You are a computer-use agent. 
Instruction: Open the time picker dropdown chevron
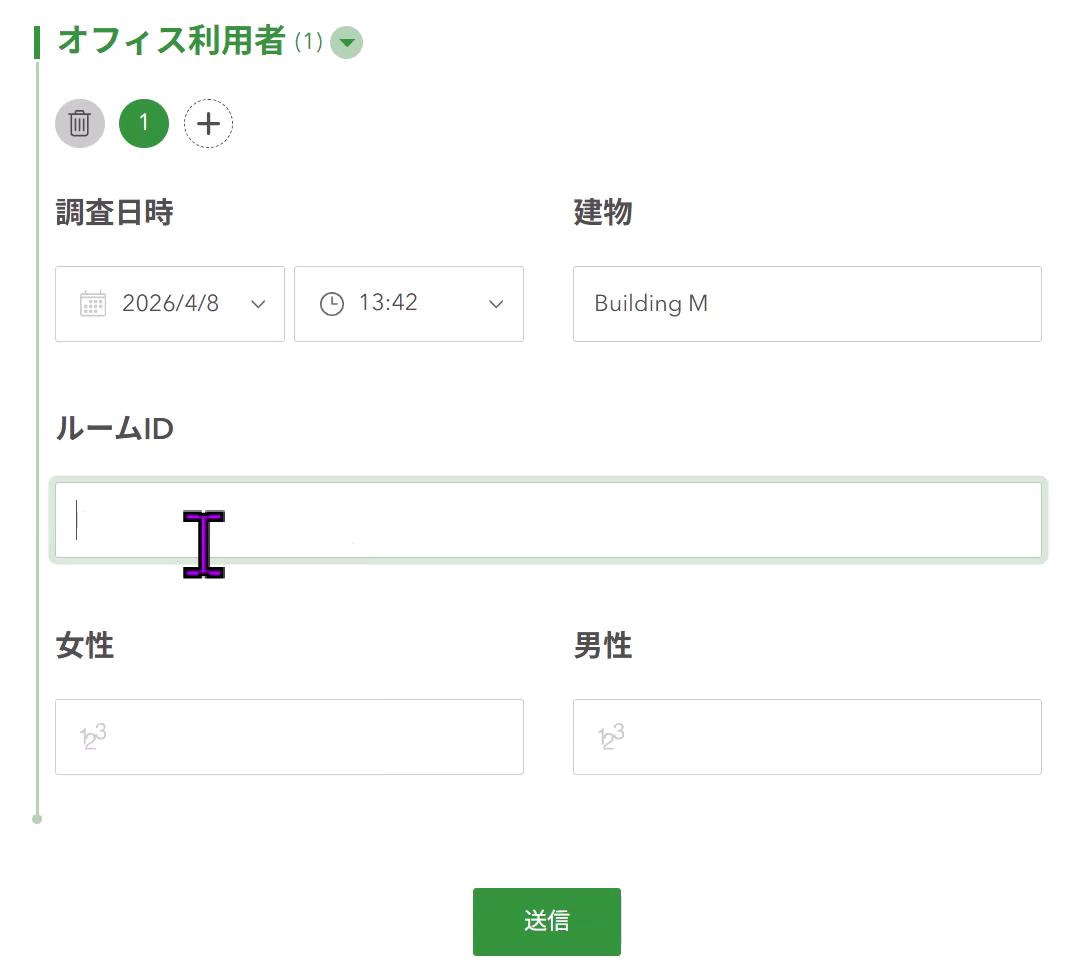point(496,304)
